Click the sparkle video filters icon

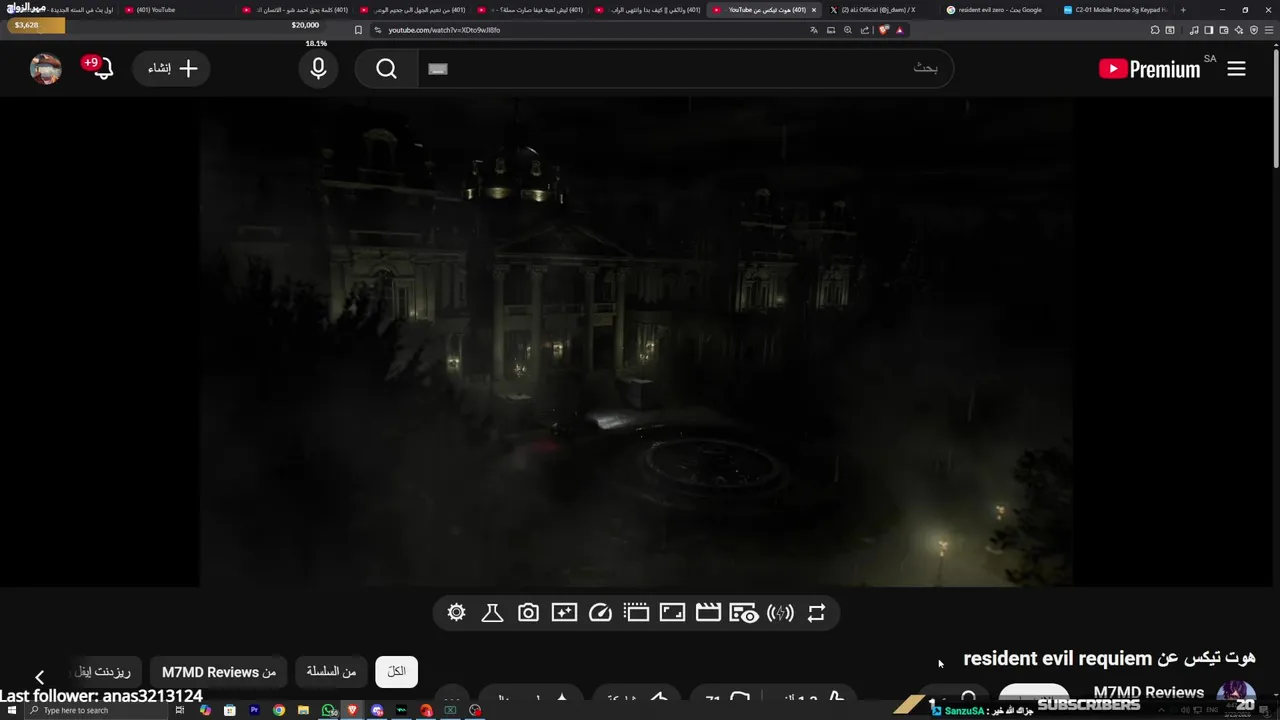pos(564,613)
